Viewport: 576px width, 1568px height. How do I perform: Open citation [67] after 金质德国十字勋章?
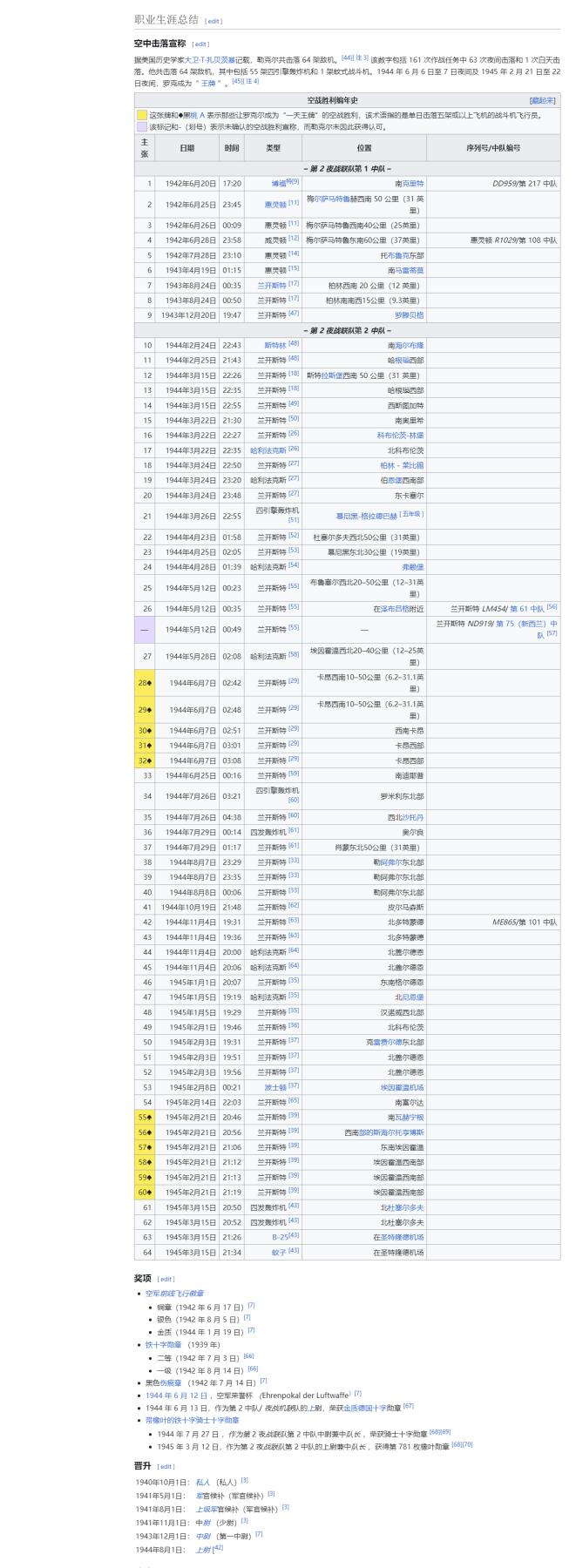point(409,1405)
